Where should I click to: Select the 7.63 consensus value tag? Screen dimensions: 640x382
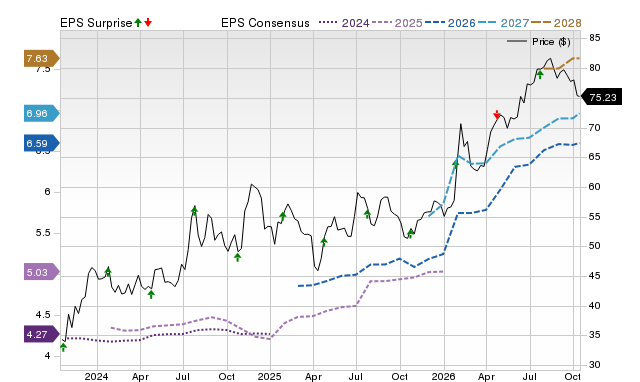click(x=41, y=58)
